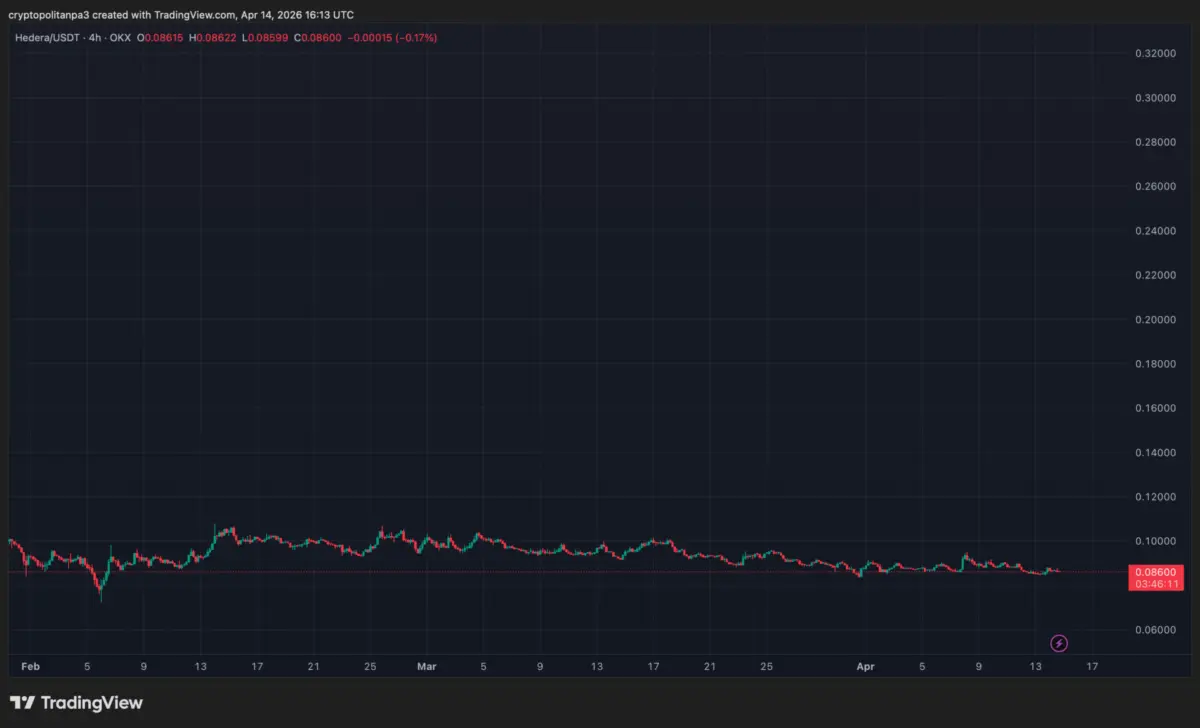The height and width of the screenshot is (728, 1200).
Task: Click the −0.17% change percentage
Action: [416, 37]
